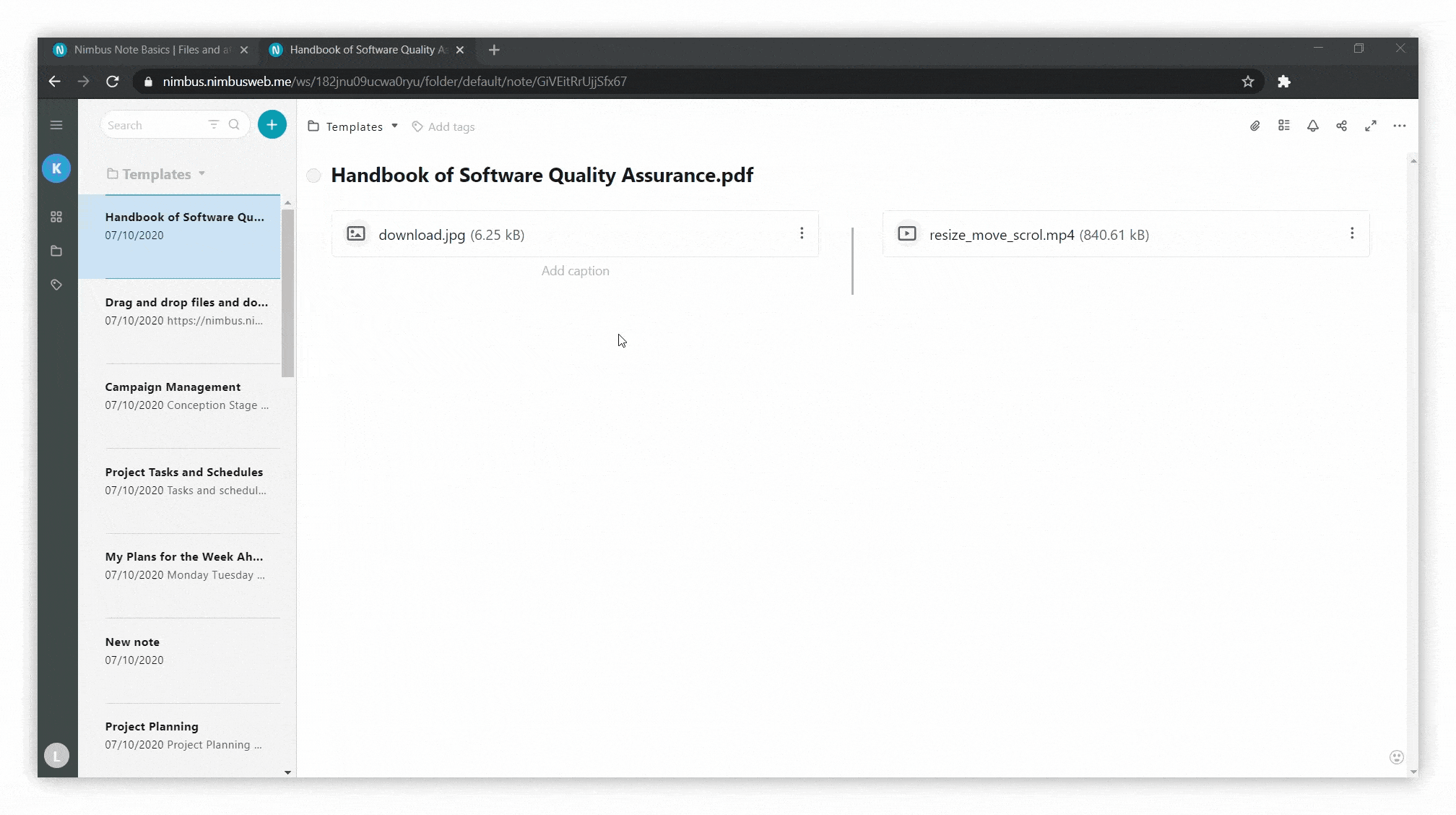Toggle the share icon in toolbar
The height and width of the screenshot is (815, 1456).
tap(1342, 125)
